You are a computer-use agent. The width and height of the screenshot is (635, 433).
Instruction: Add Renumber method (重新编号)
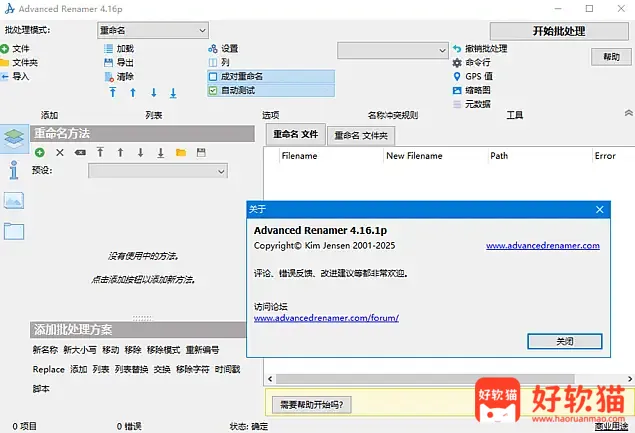point(202,350)
